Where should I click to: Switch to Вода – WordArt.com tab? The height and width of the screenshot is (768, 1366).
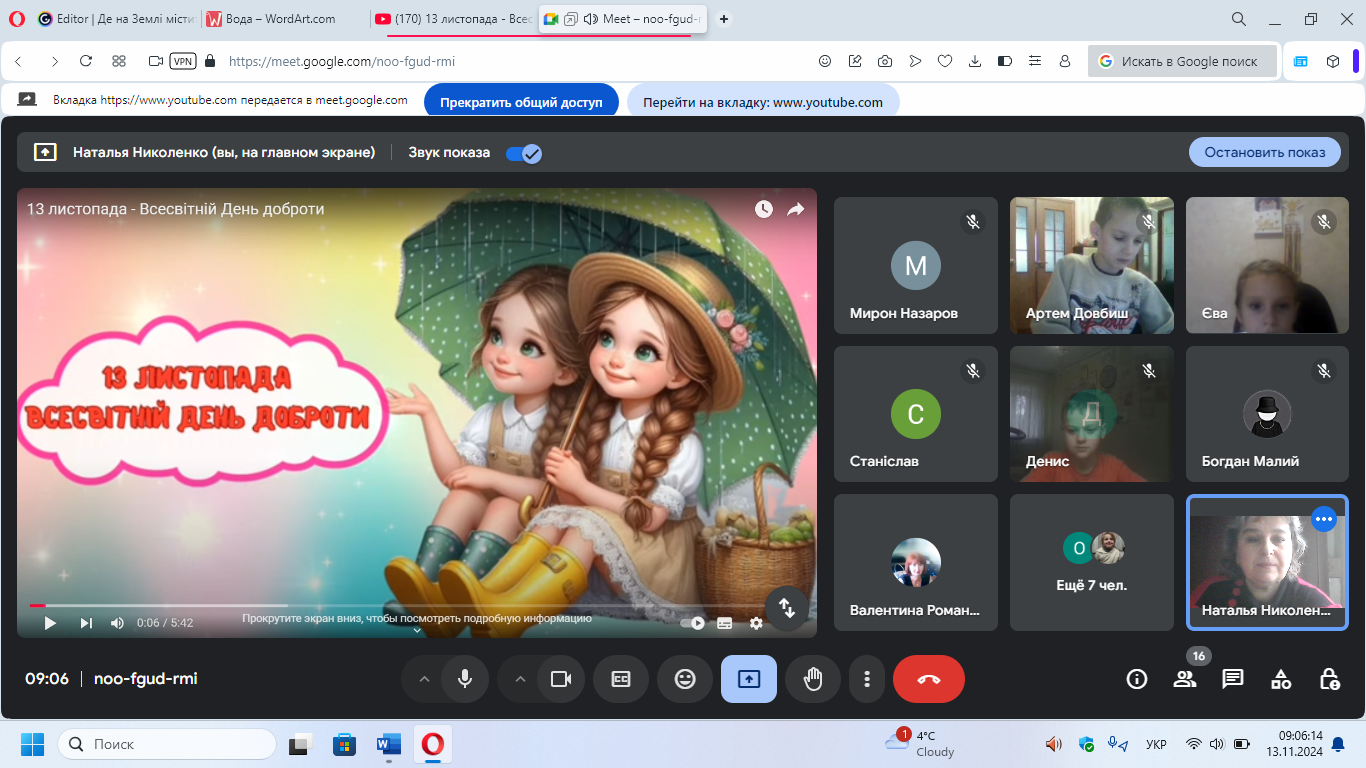(x=284, y=19)
